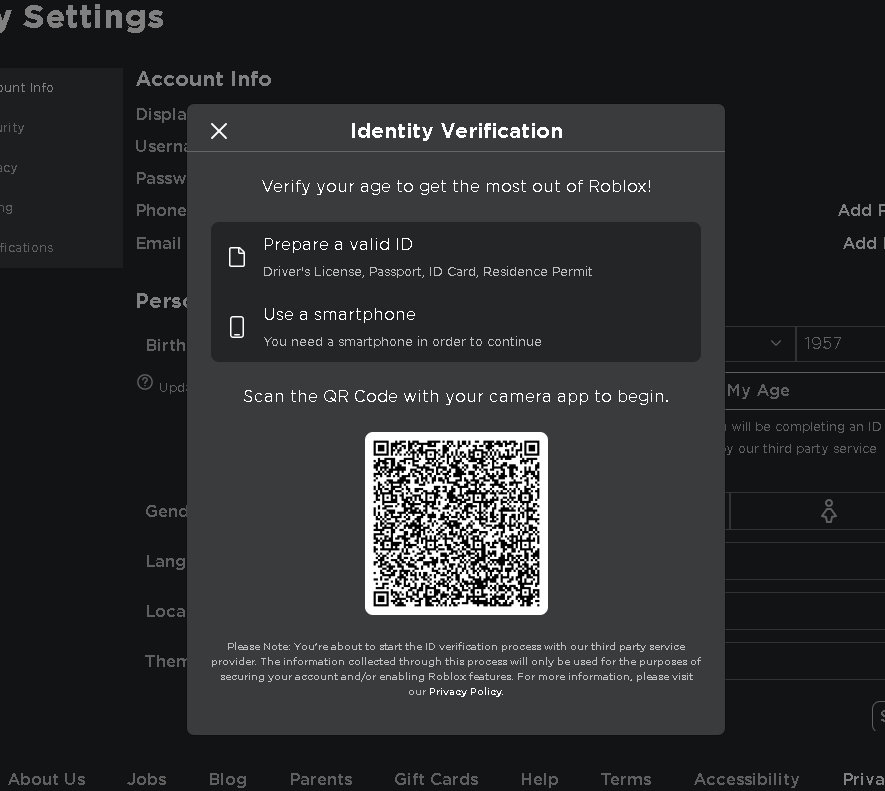Open Terms footer link
885x791 pixels.
[x=626, y=779]
